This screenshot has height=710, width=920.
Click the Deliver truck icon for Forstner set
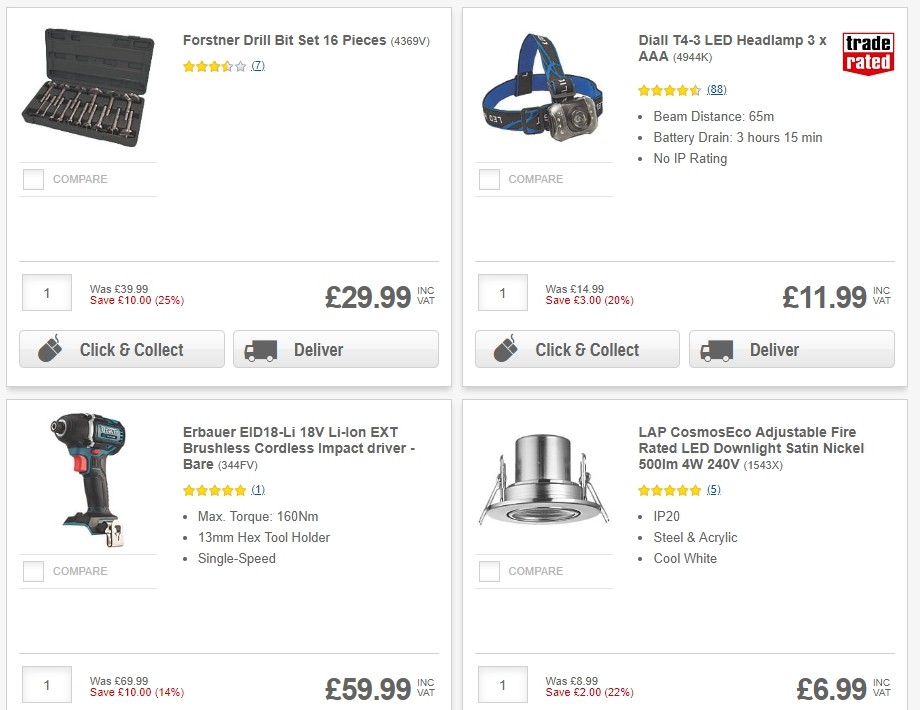pyautogui.click(x=260, y=350)
